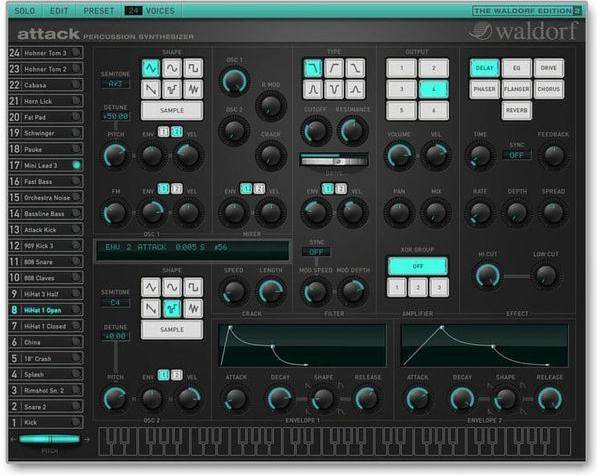Select envelope 2 for OSC 2 pitch
597x475 pixels.
click(x=176, y=375)
